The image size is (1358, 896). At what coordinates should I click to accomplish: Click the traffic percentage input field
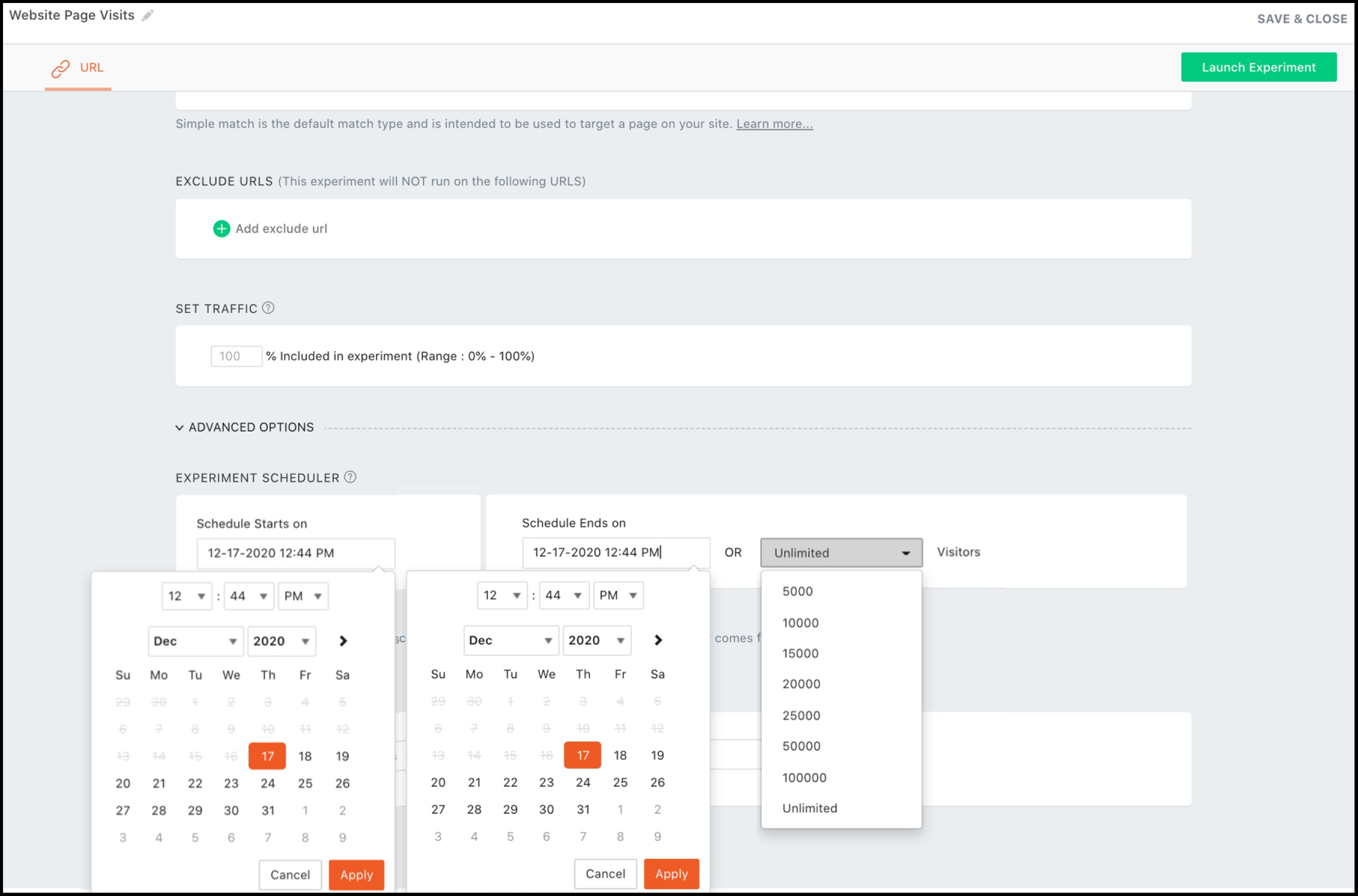point(235,356)
